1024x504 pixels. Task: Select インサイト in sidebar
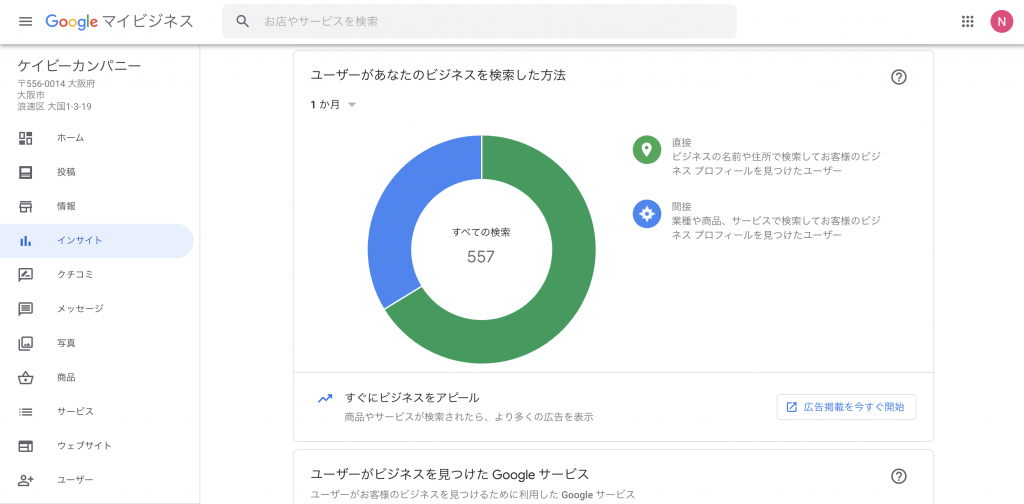[97, 241]
